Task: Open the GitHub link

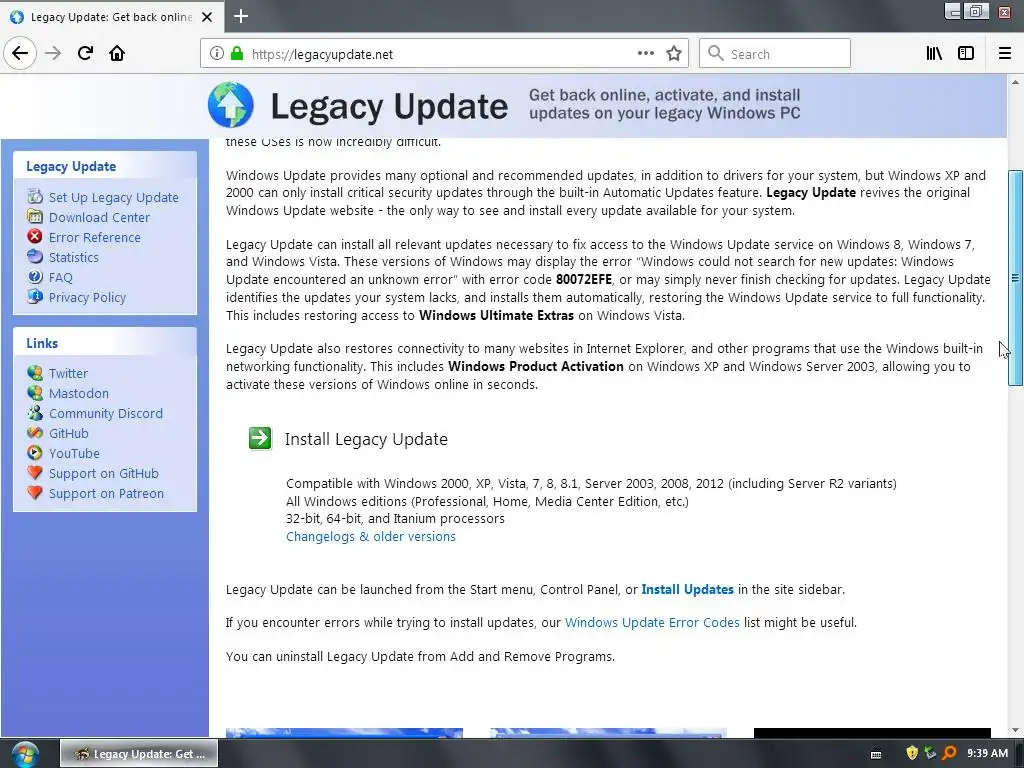Action: coord(69,434)
